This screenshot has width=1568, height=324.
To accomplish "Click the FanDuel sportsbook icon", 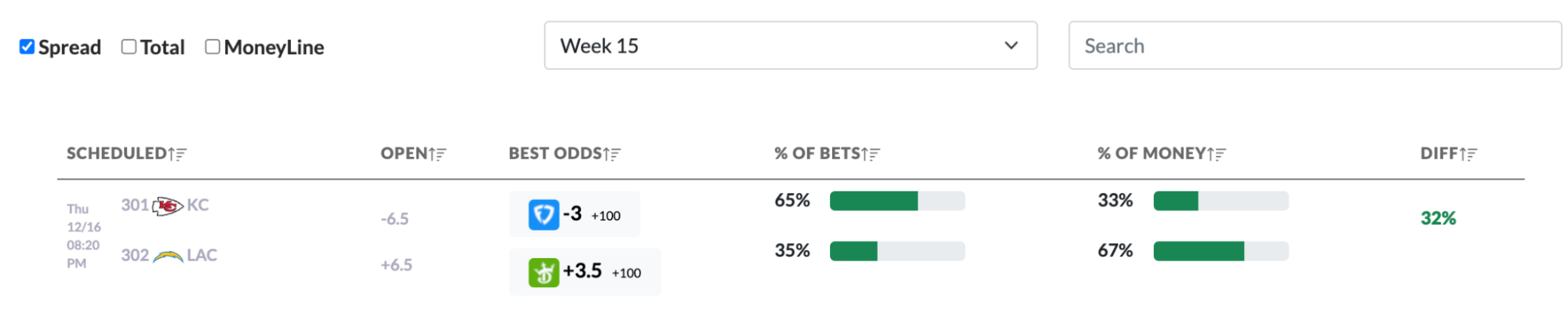I will (544, 214).
